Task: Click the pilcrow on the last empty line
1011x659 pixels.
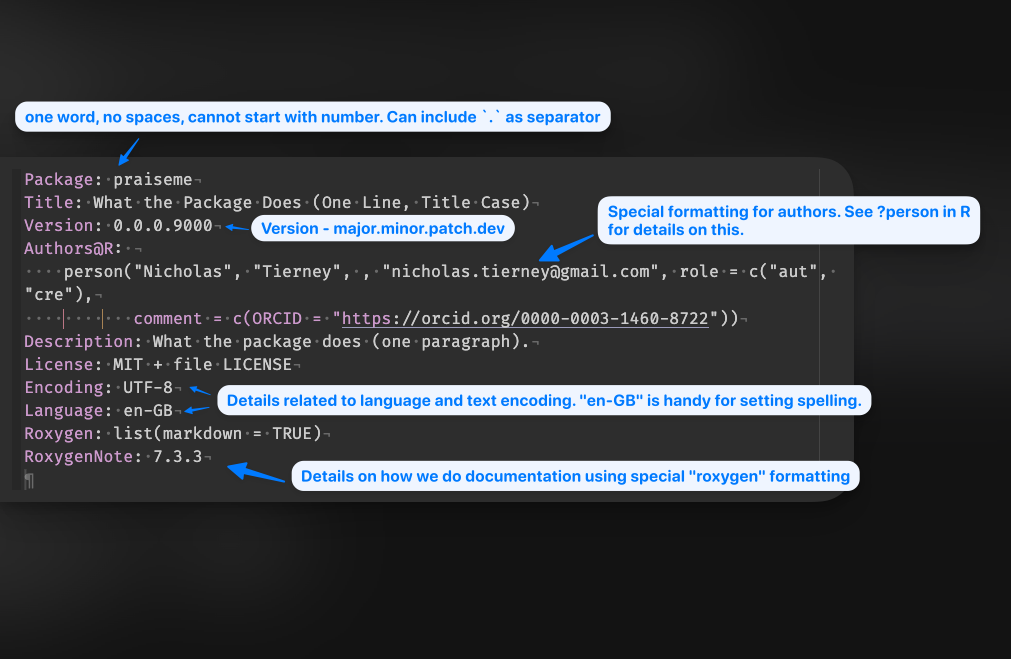Action: point(29,480)
